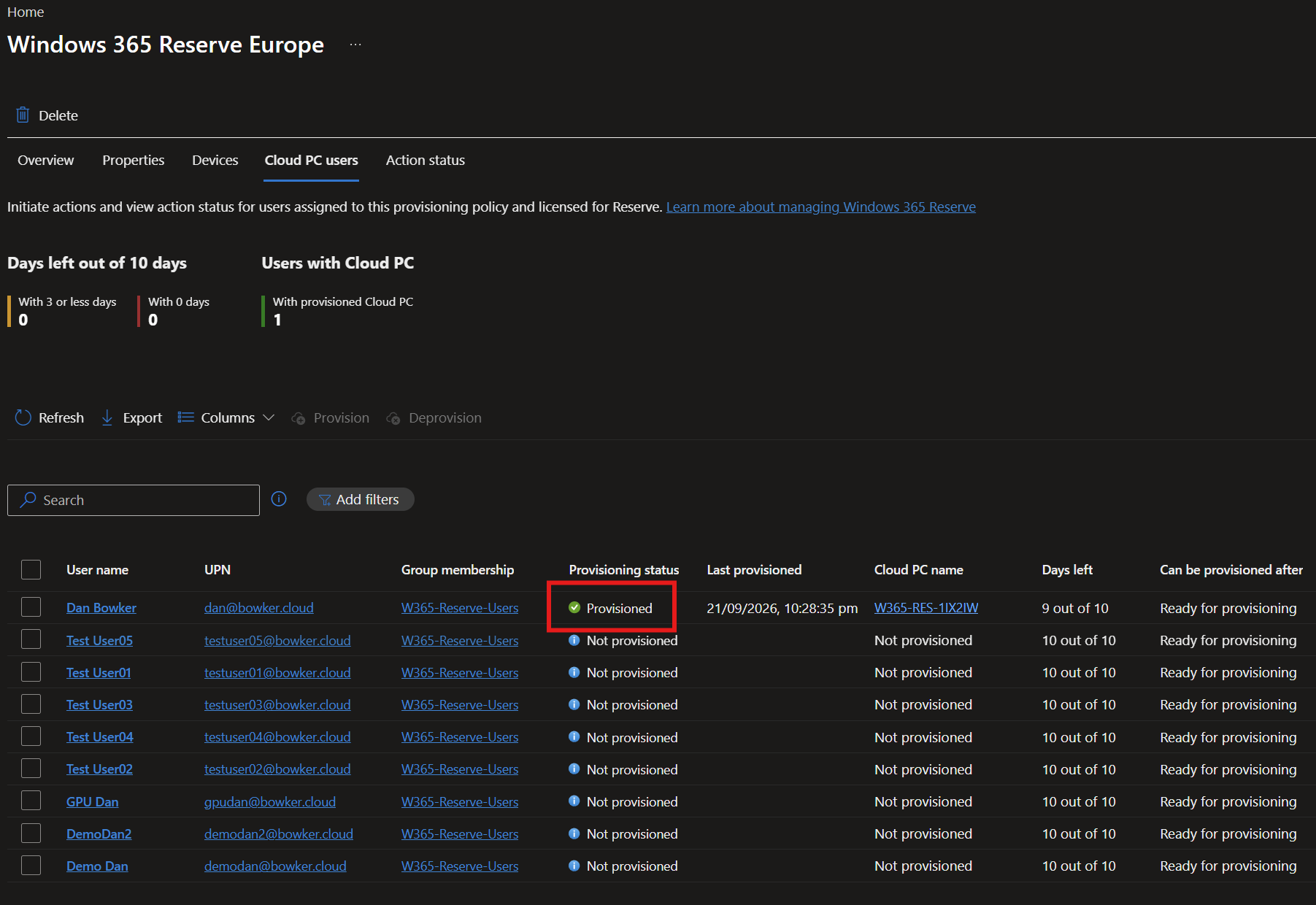
Task: Open GPU Dan user link
Action: 93,801
